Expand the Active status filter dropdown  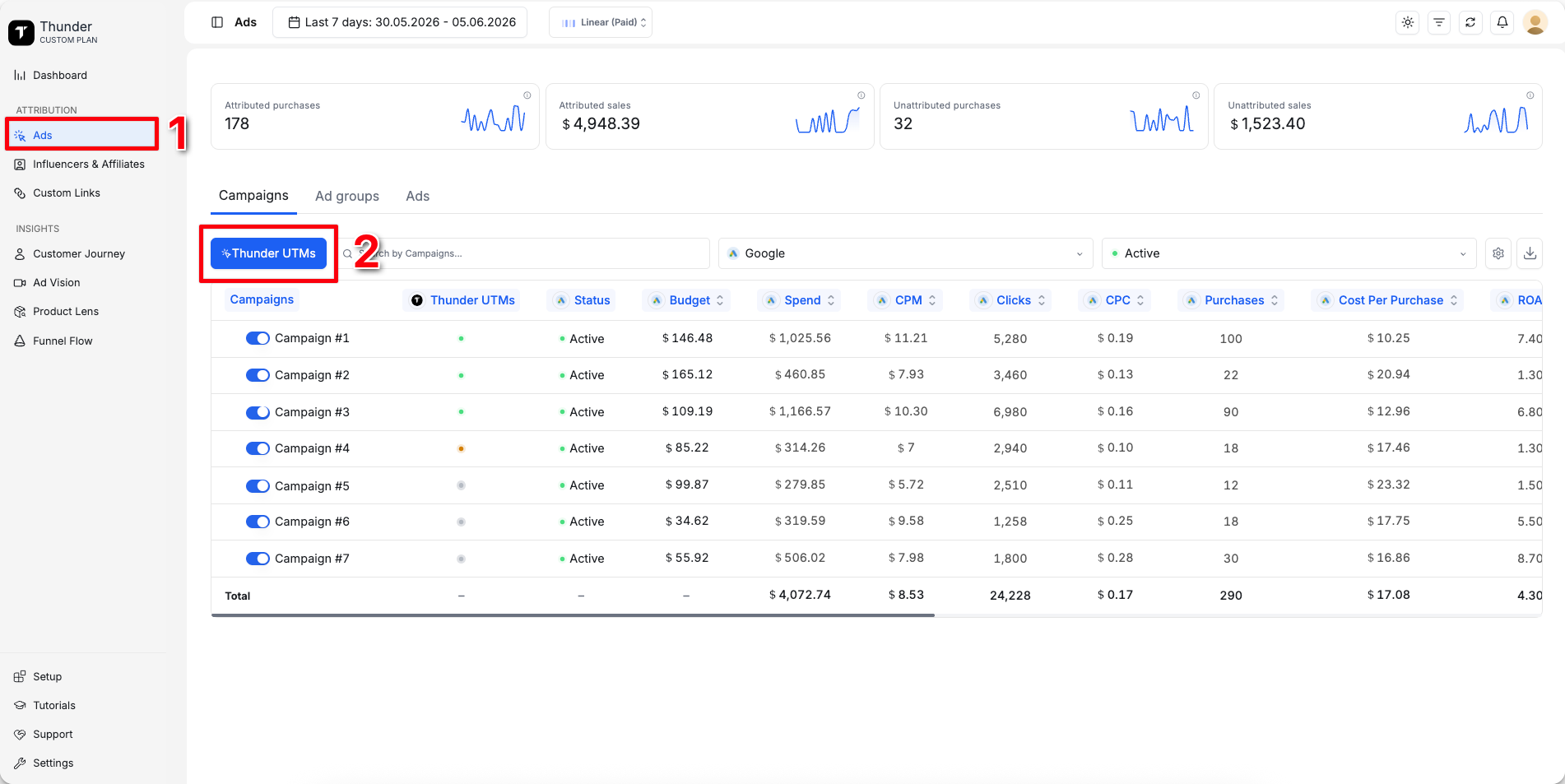tap(1289, 253)
